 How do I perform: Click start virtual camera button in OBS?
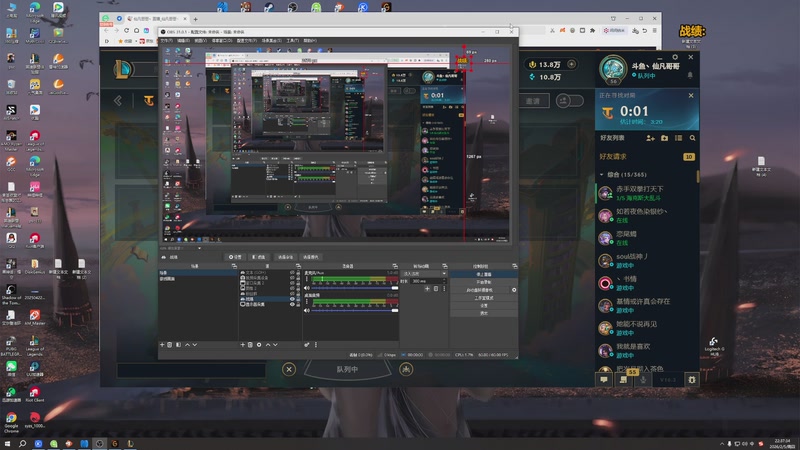(x=480, y=290)
